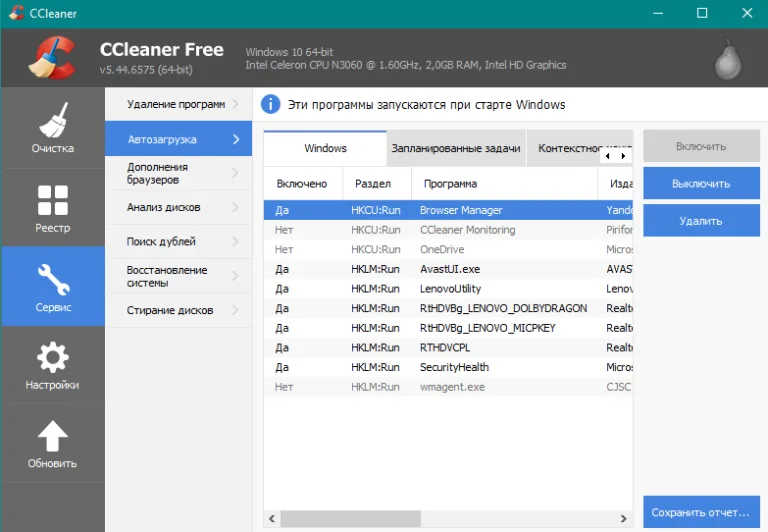The width and height of the screenshot is (768, 532).
Task: Maximize the CCleaner window
Action: [702, 13]
